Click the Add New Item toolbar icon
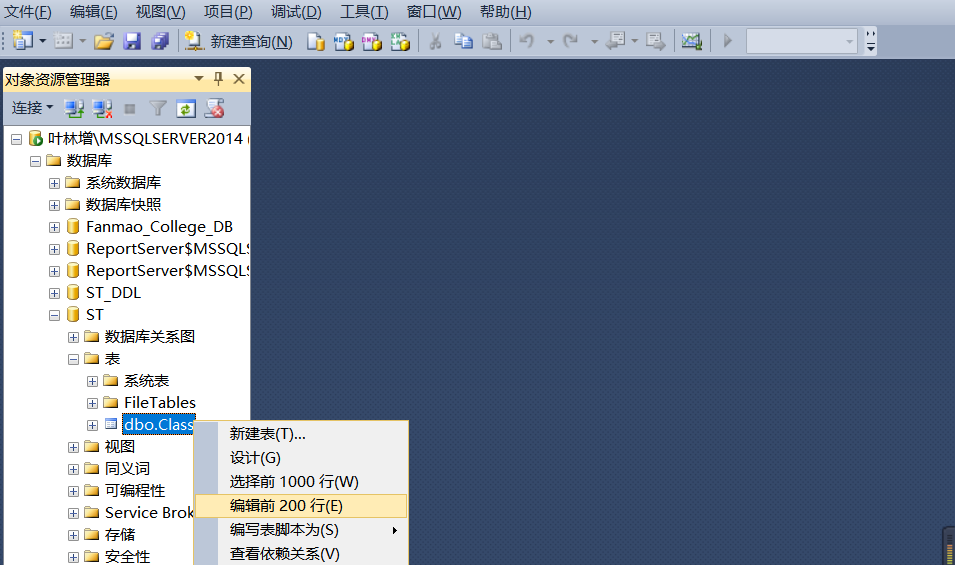Viewport: 955px width, 565px height. point(63,41)
